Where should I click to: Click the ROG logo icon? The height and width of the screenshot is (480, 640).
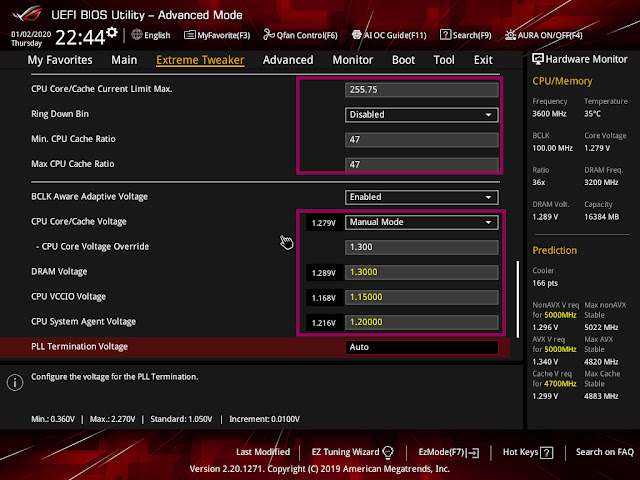pos(27,14)
